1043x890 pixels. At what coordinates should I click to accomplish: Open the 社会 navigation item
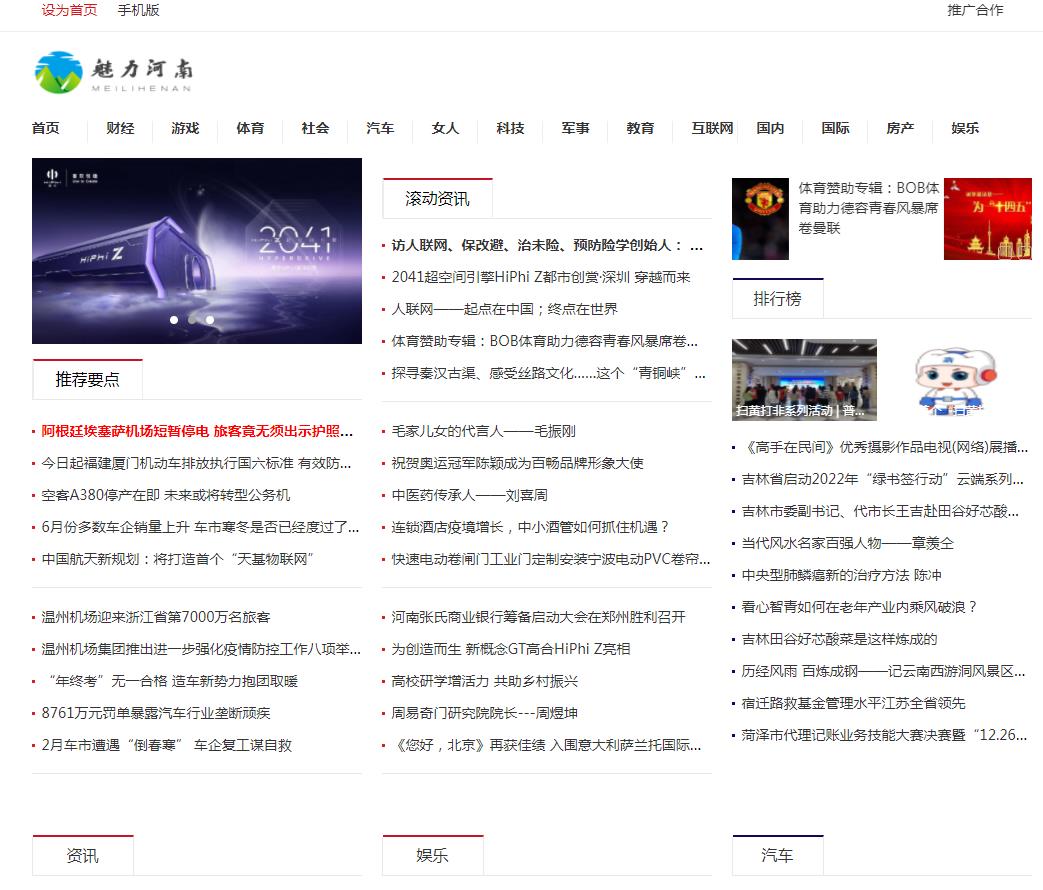315,128
